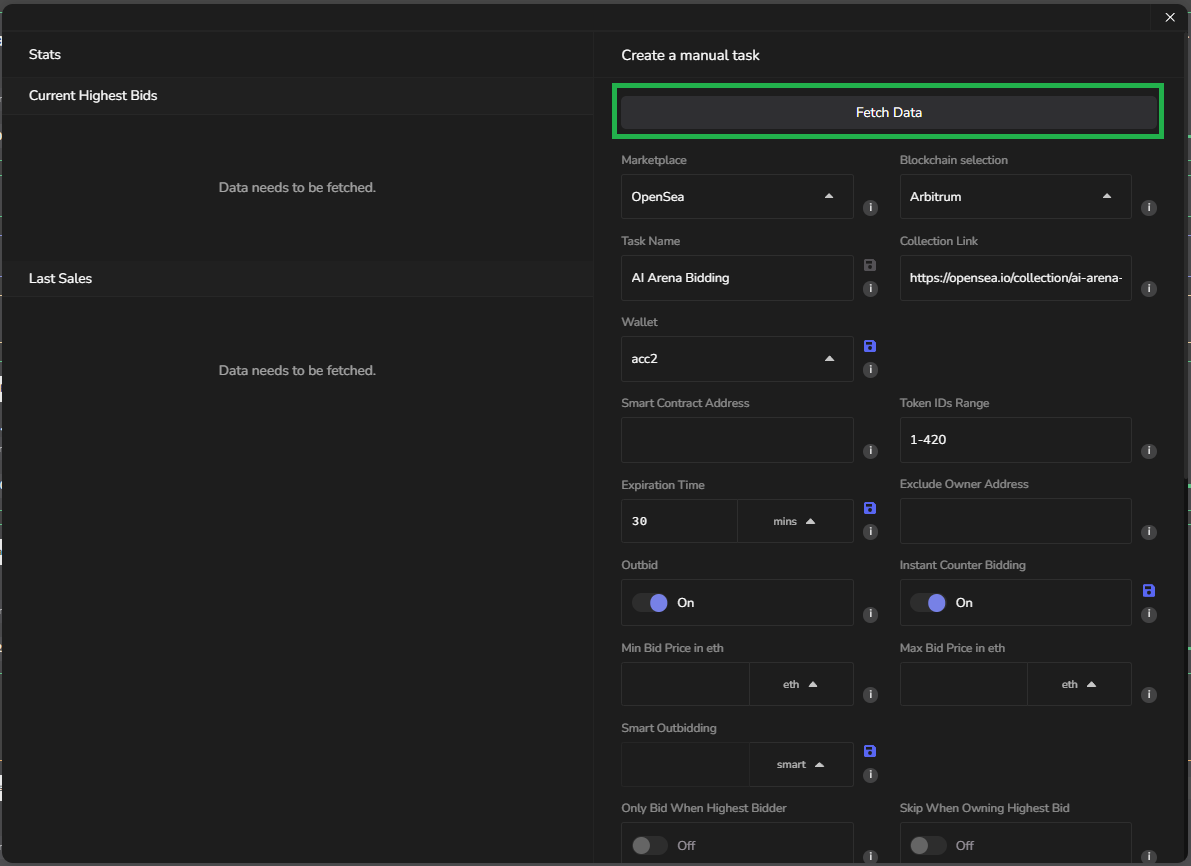Click save icon beside Task Name field
The width and height of the screenshot is (1191, 866).
(869, 265)
